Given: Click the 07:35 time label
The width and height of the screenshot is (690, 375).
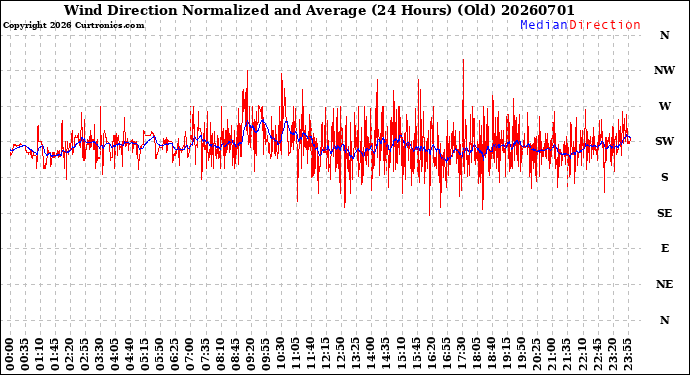Looking at the screenshot, I should coord(206,354).
